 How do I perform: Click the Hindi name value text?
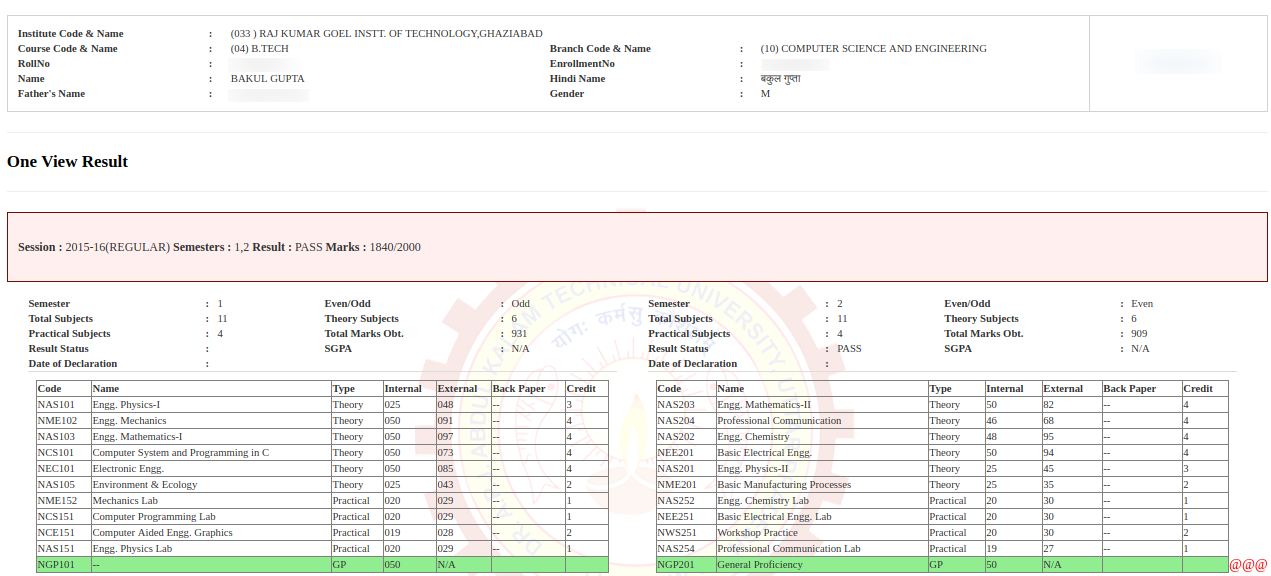[x=780, y=79]
